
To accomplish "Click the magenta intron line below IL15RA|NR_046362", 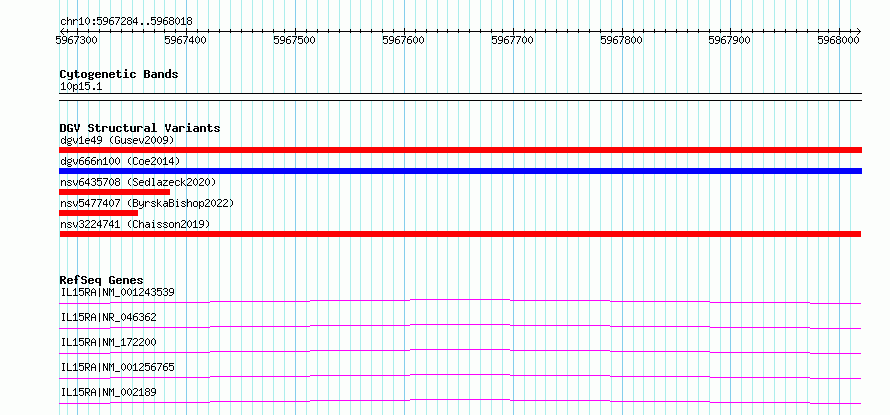I will [460, 326].
